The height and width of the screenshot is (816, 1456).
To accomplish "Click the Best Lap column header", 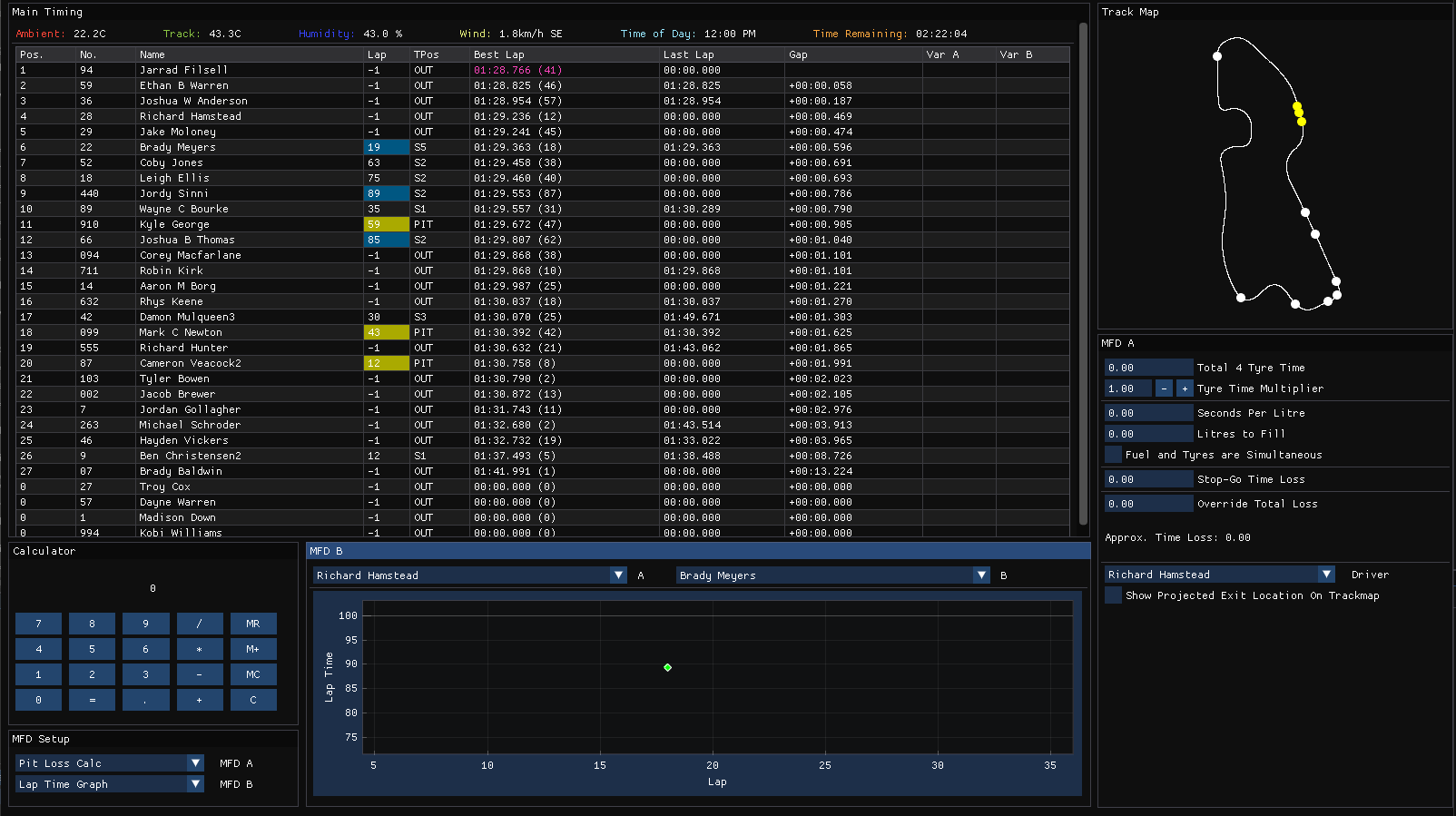I will click(498, 54).
